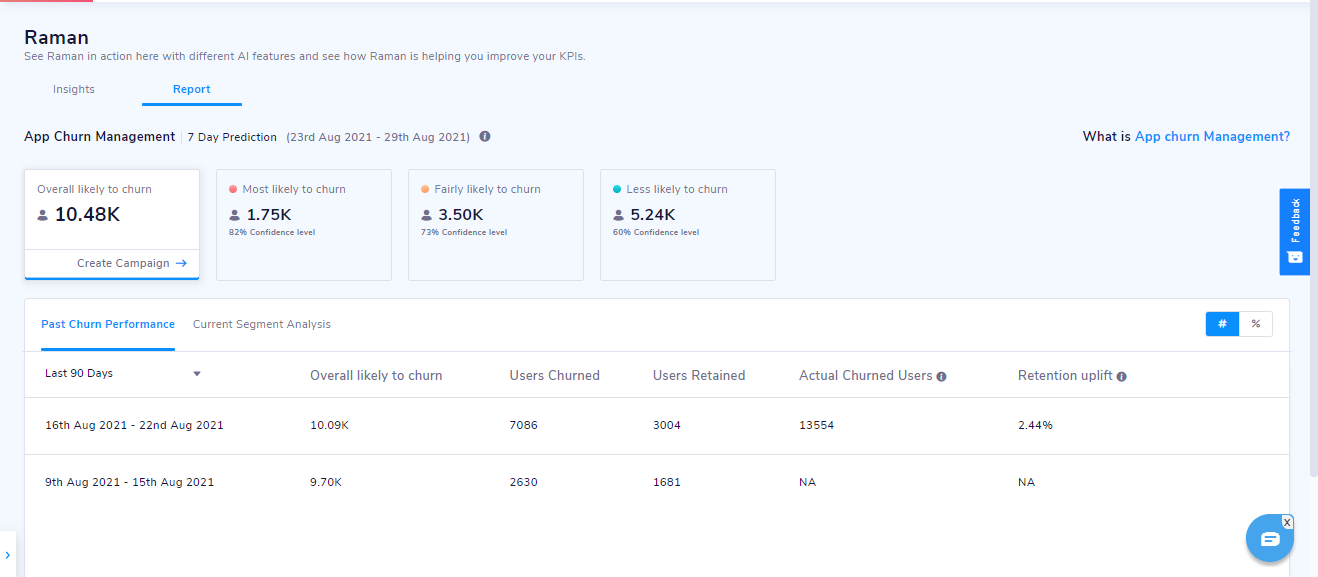The height and width of the screenshot is (577, 1318).
Task: Select the Fairly likely to churn card
Action: point(496,225)
